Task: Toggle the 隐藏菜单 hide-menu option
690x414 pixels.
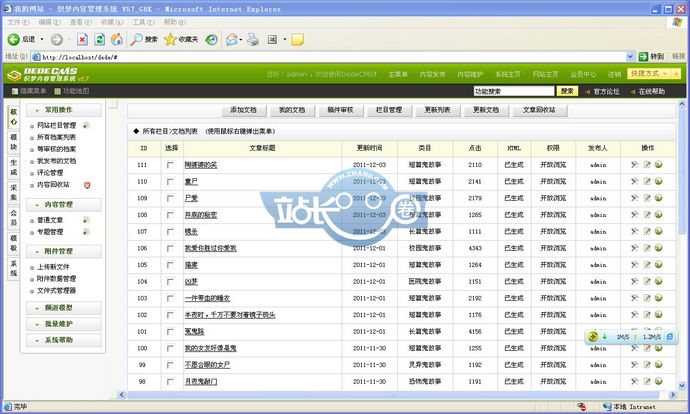Action: click(x=29, y=91)
